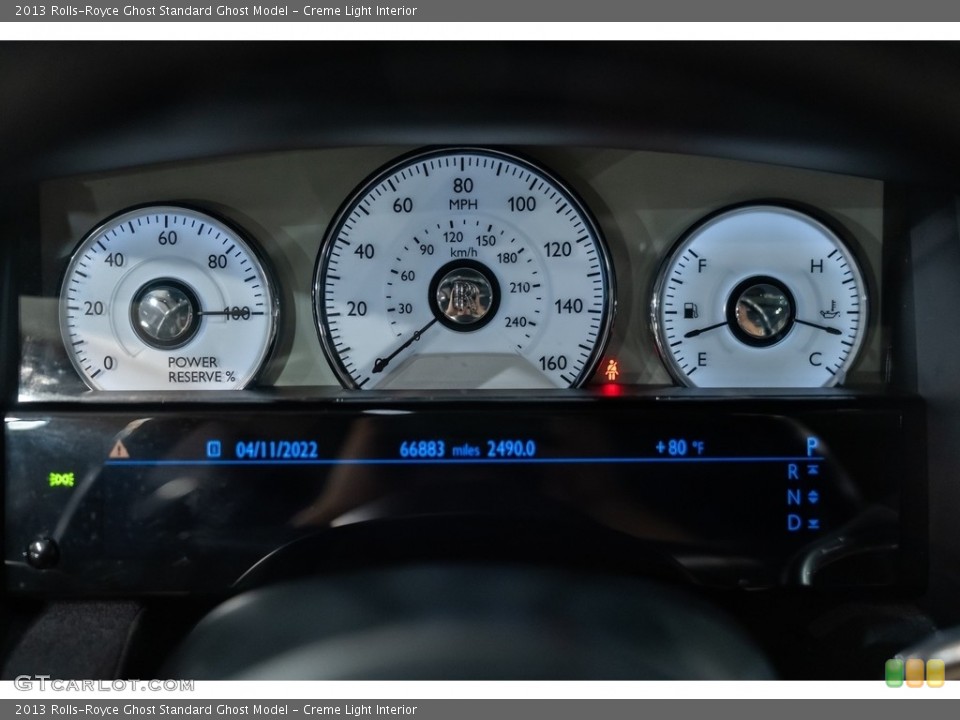Click the E label on fuel gauge
The image size is (960, 720).
pos(702,359)
